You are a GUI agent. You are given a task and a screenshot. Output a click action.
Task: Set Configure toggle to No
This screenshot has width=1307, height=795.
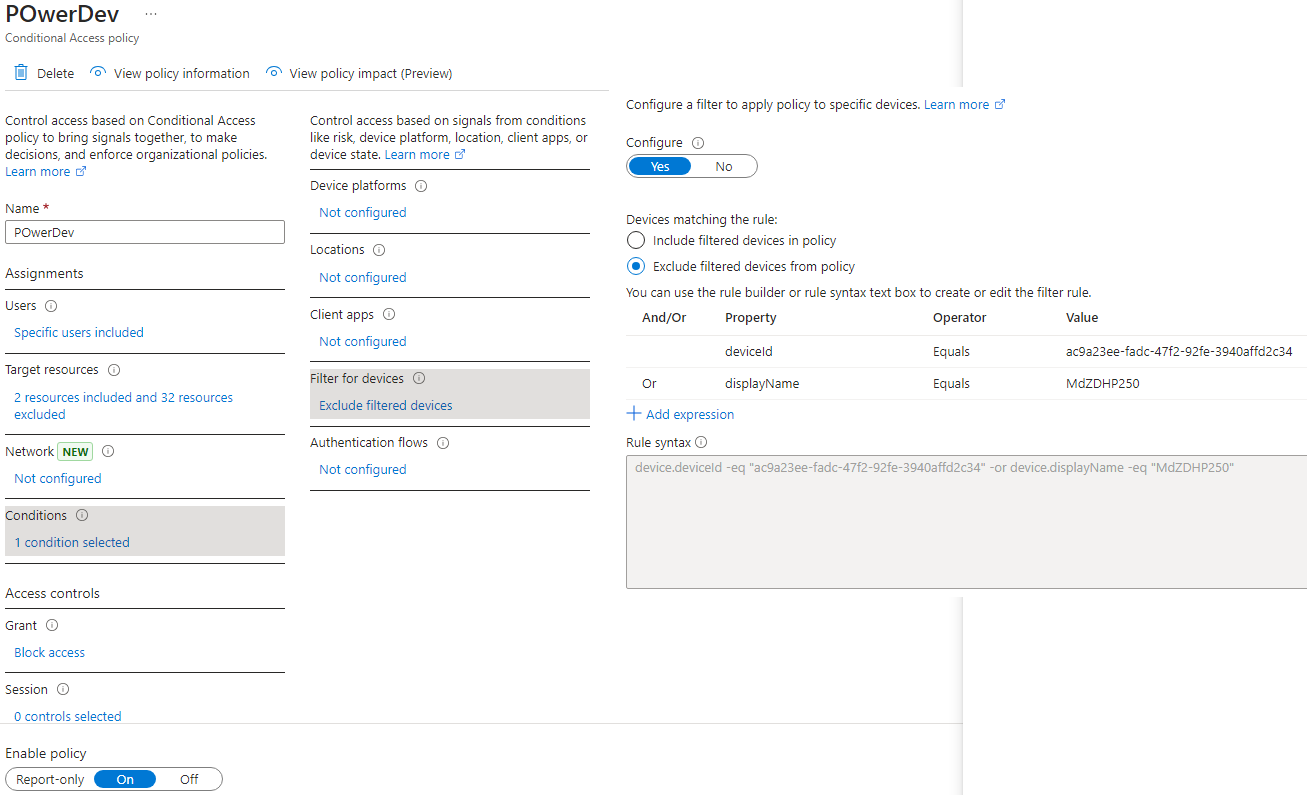click(724, 167)
